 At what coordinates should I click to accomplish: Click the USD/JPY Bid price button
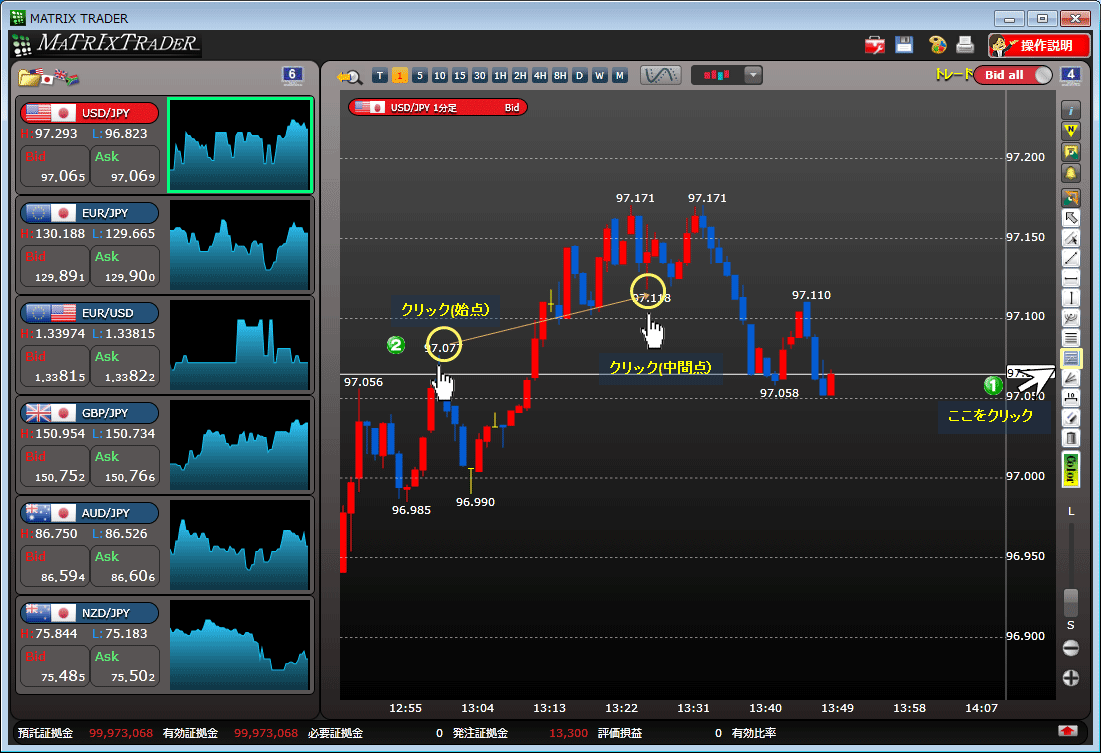coord(55,166)
